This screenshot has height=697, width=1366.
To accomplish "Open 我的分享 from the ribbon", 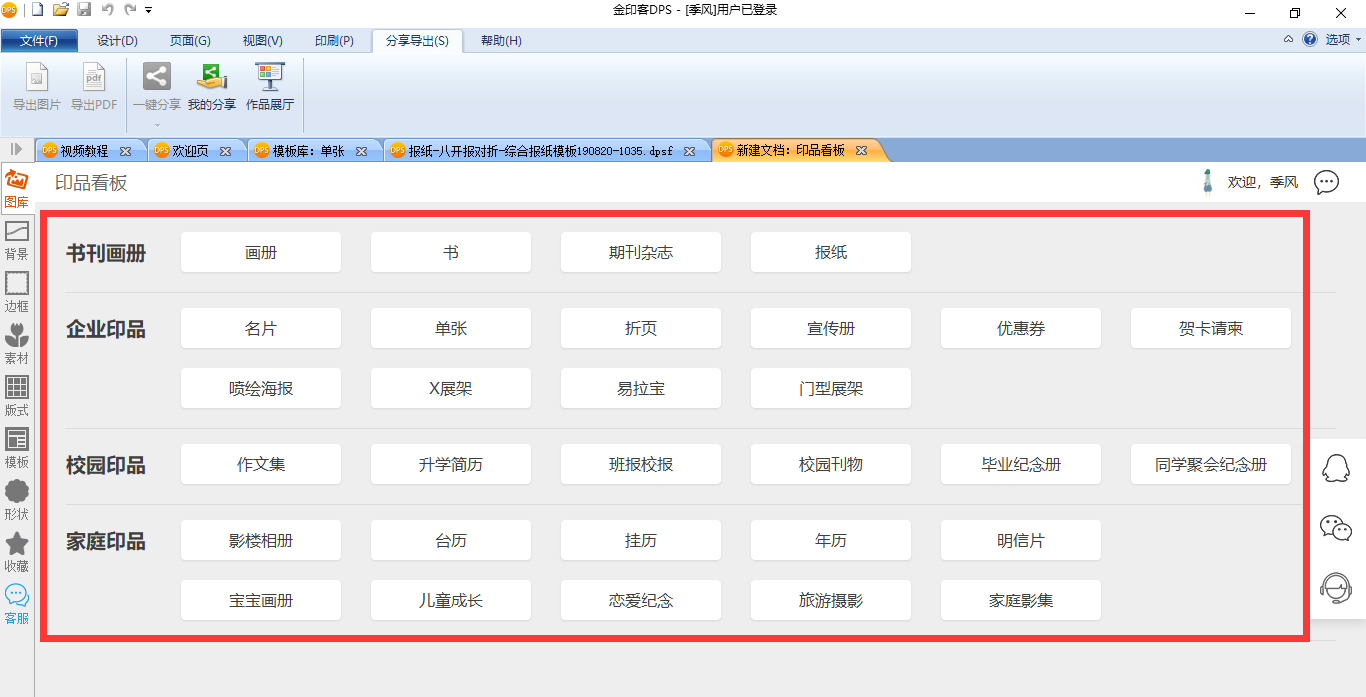I will pos(211,86).
